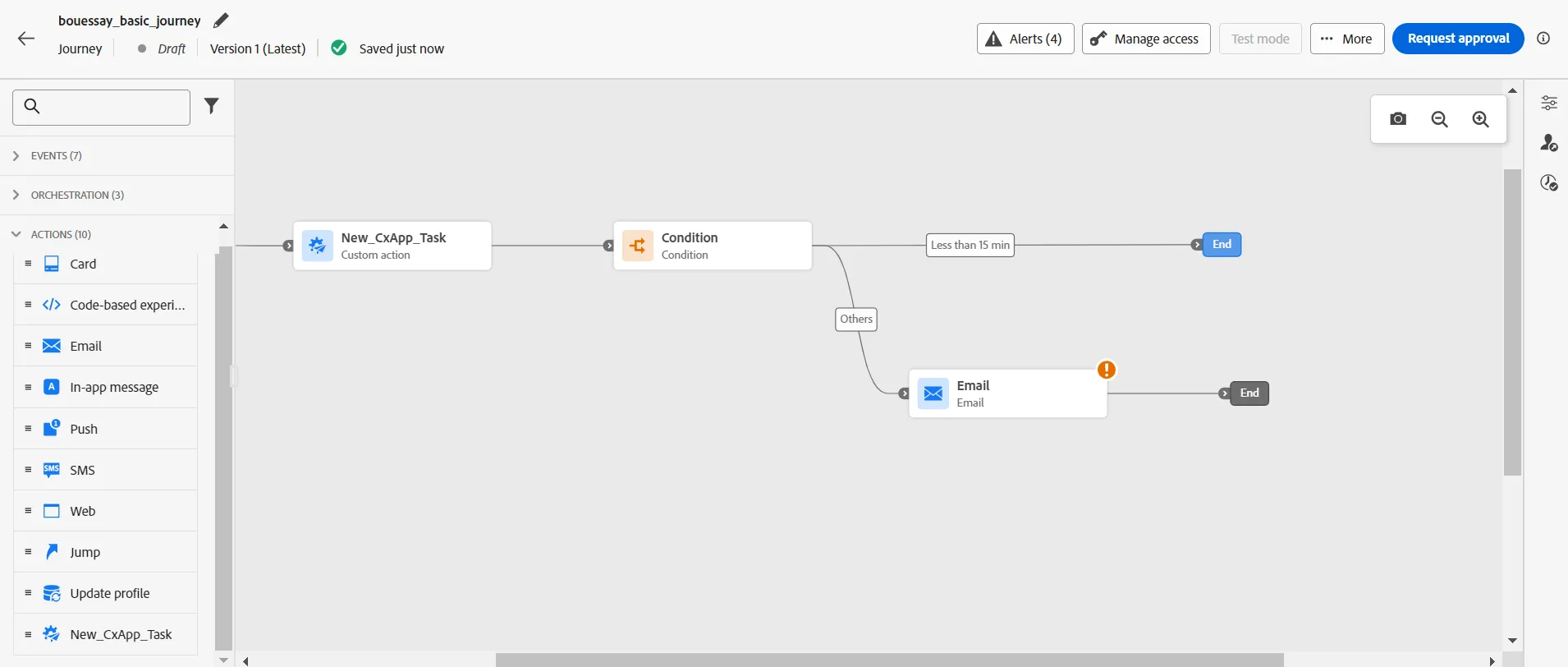
Task: Open the More options menu
Action: [x=1347, y=39]
